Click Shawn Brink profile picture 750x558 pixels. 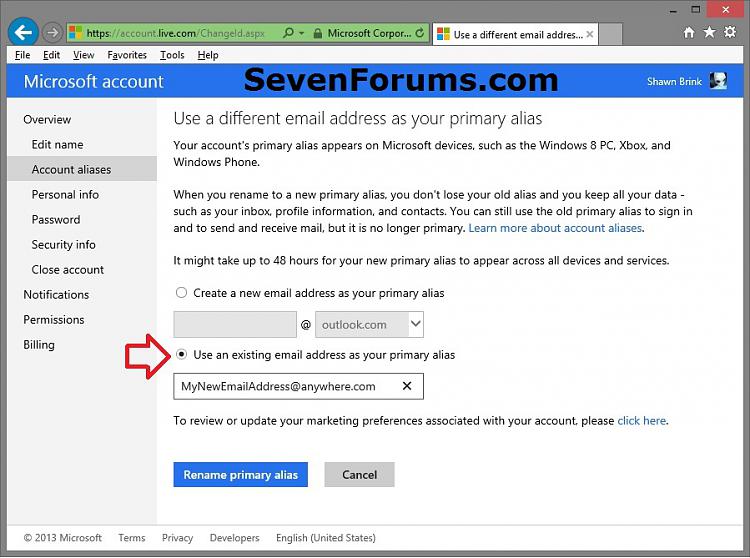[x=718, y=81]
